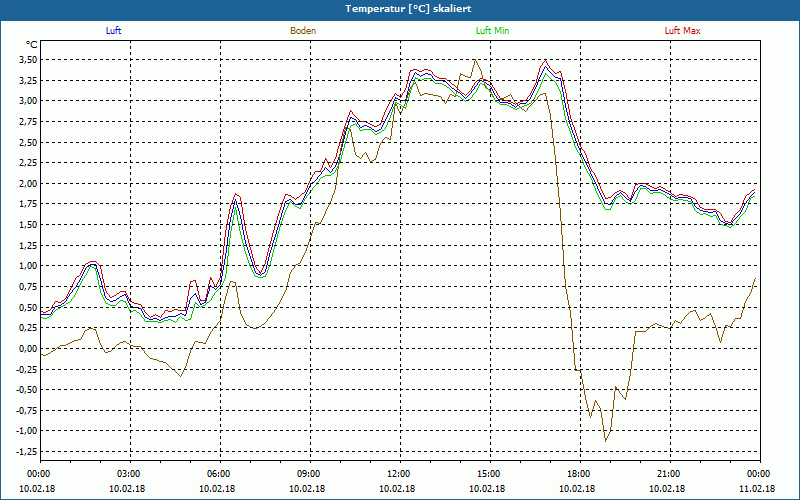Click the 1,75 y-axis value
The height and width of the screenshot is (500, 800).
point(27,204)
